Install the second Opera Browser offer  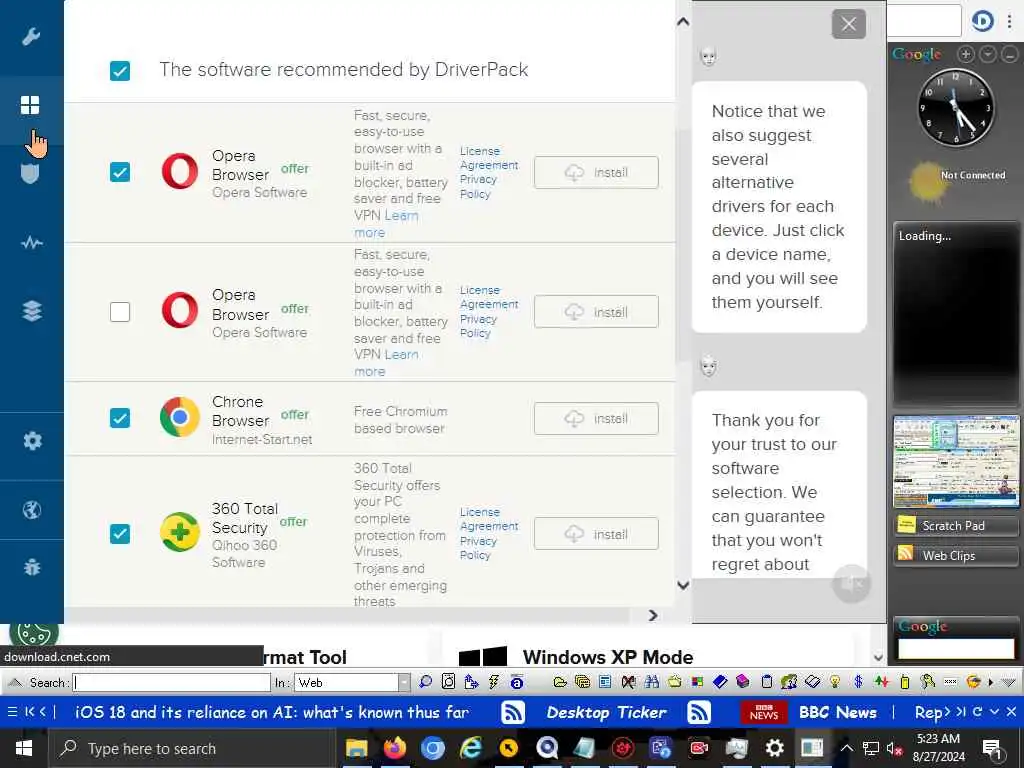click(x=596, y=312)
